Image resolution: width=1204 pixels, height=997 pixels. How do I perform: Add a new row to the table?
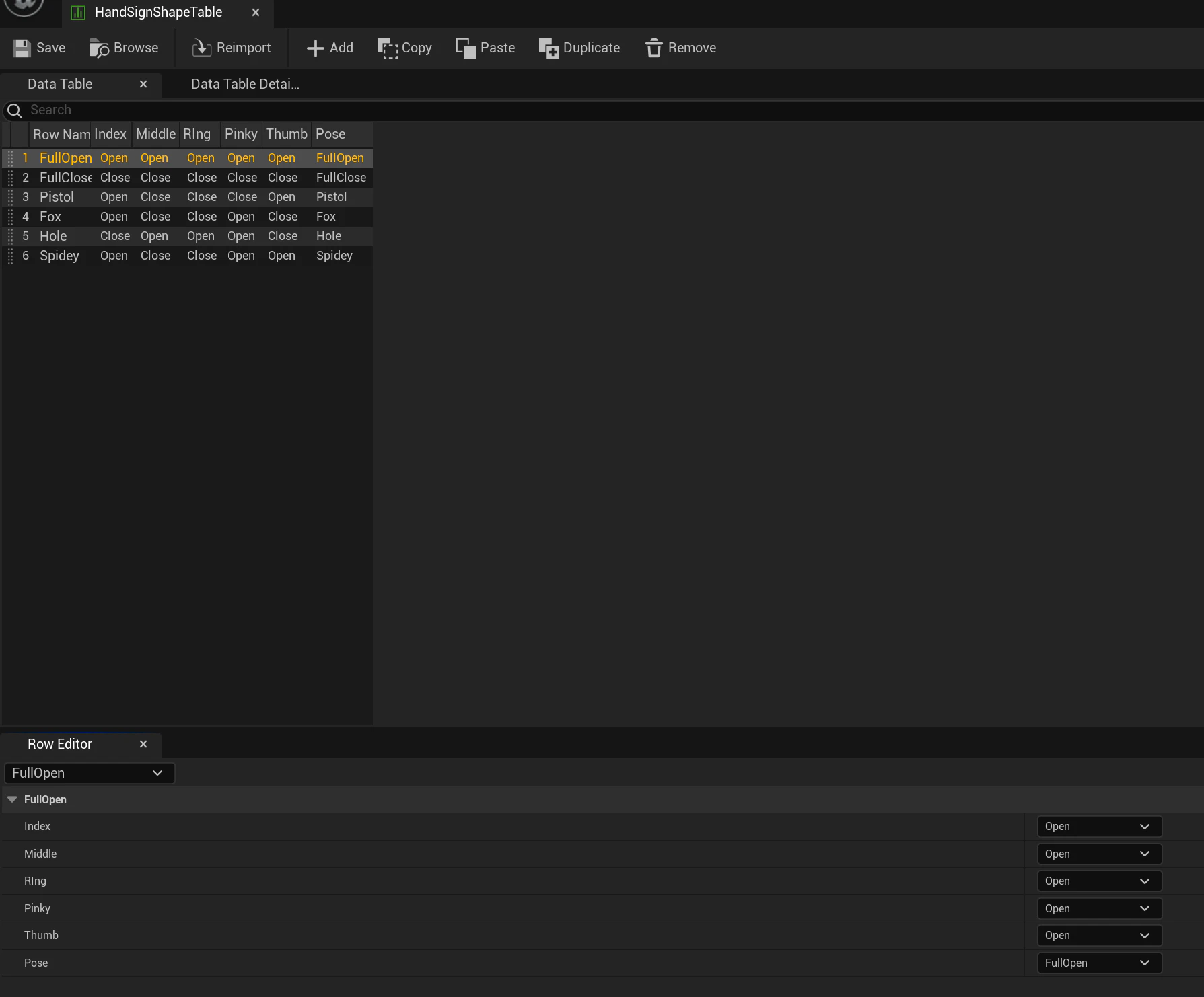(330, 48)
